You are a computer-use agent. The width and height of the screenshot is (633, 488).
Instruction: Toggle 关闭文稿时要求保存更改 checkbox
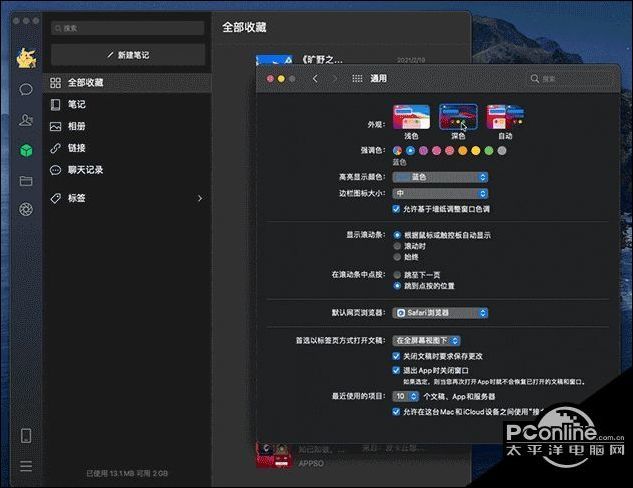[x=396, y=356]
